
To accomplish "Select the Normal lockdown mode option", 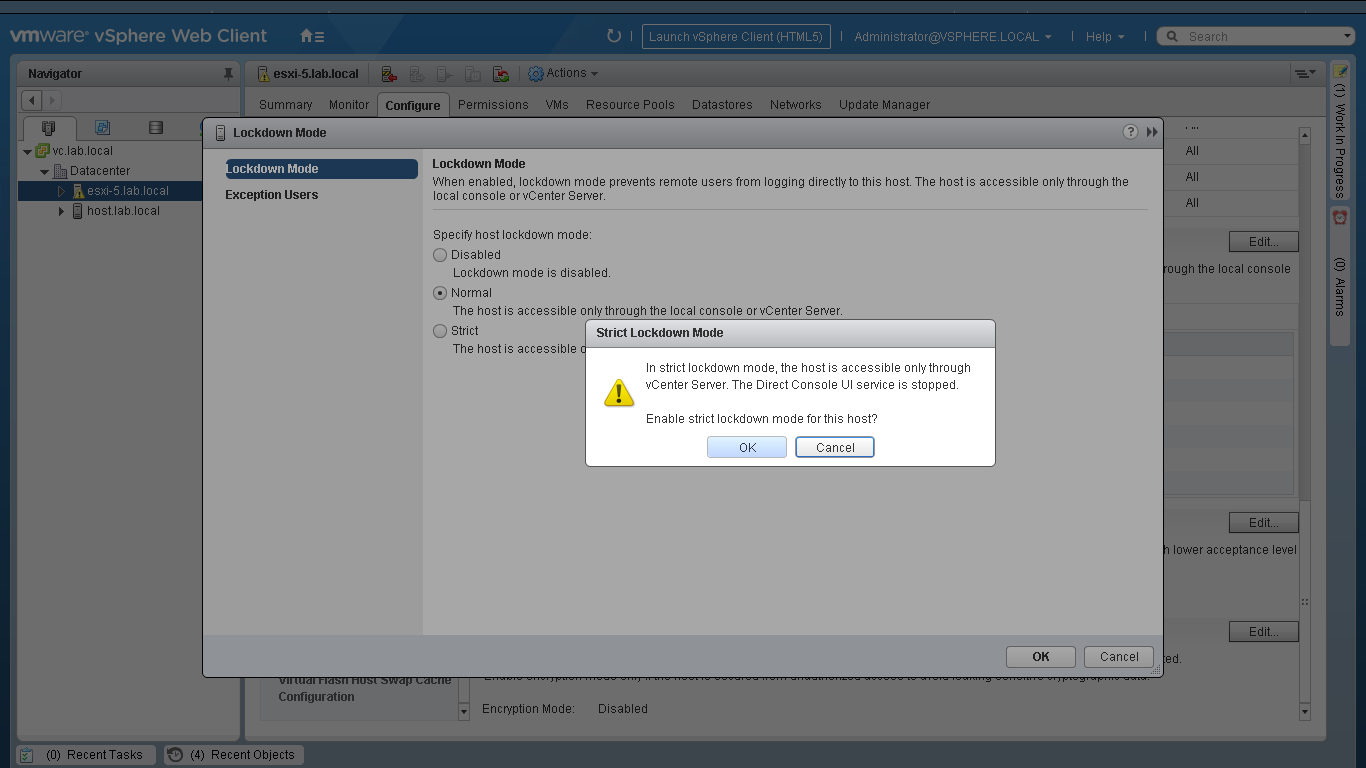I will 440,293.
